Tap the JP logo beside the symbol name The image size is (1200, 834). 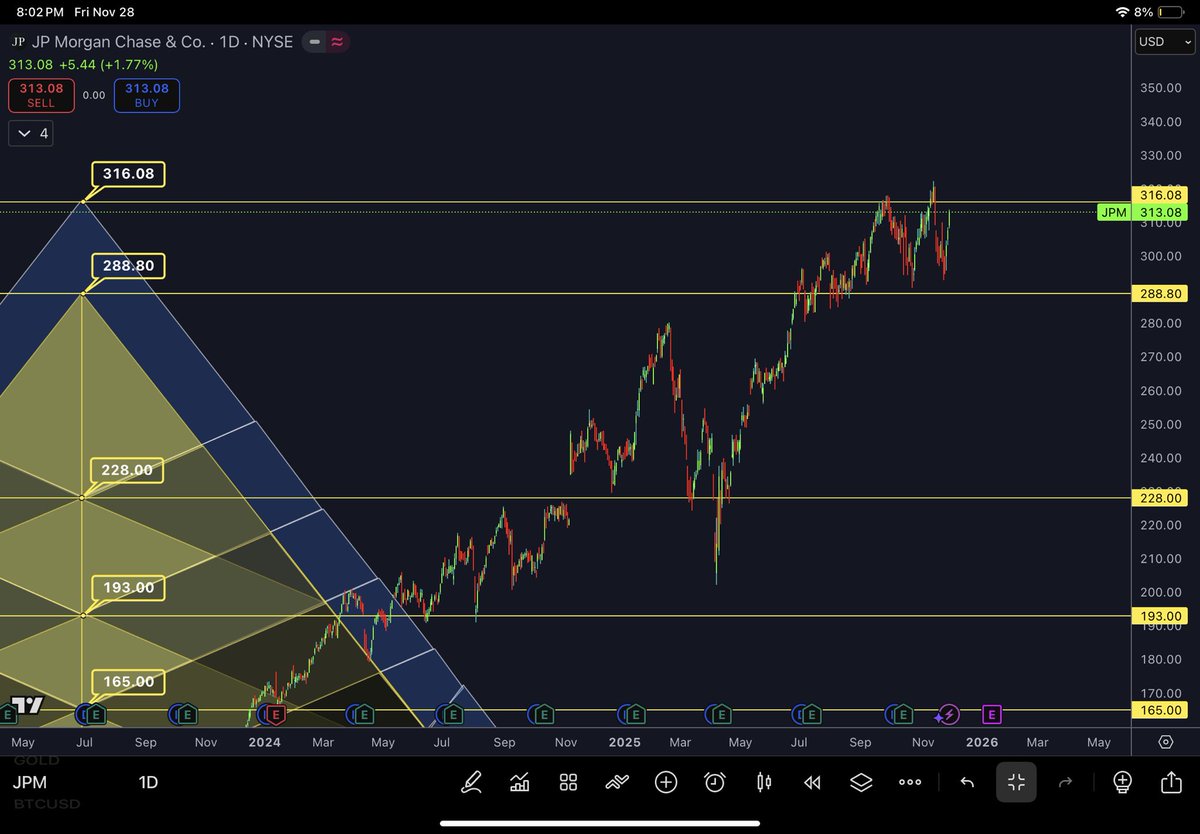(x=18, y=43)
